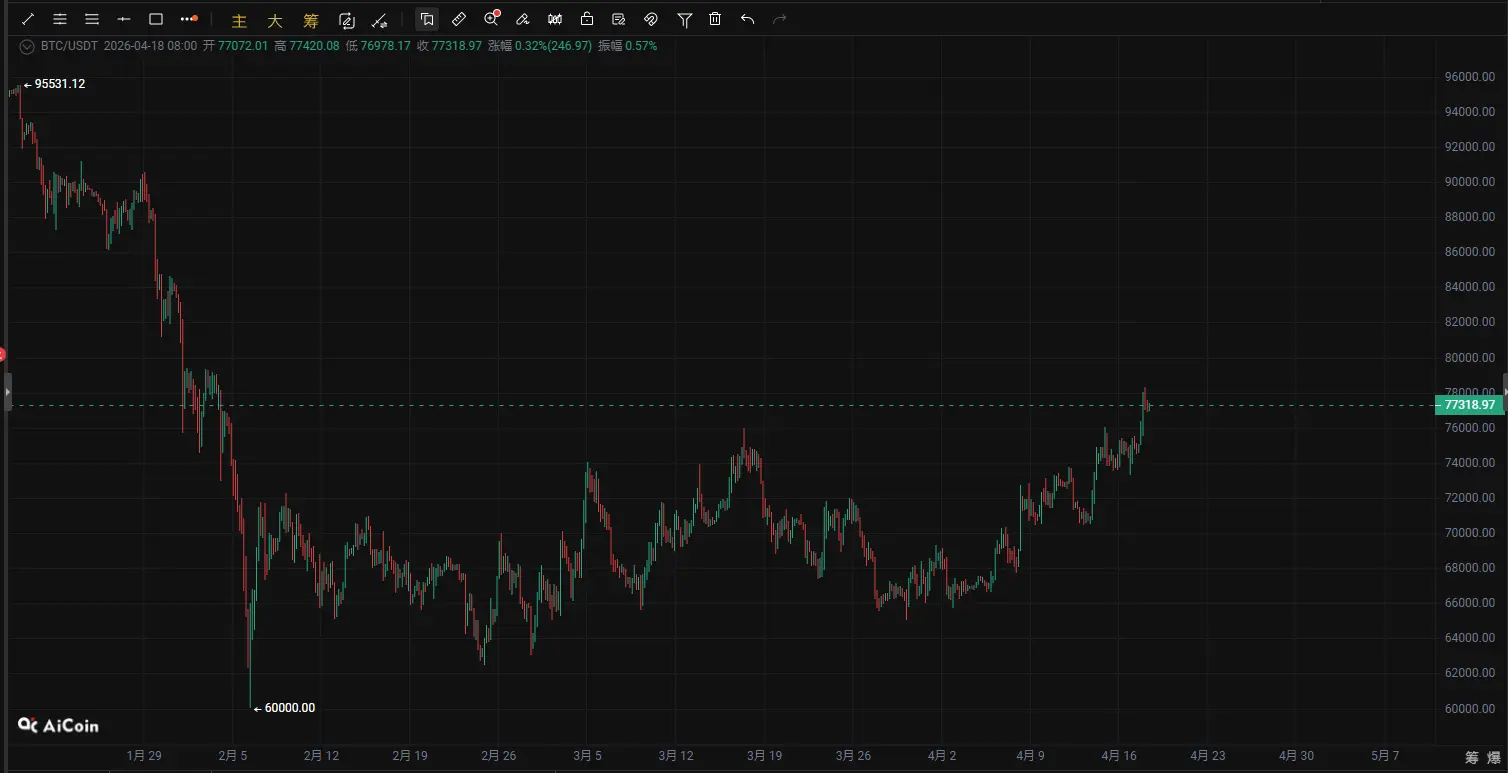The height and width of the screenshot is (773, 1508).
Task: Click the 涨幅 0.32%(246.97) change value
Action: [540, 46]
